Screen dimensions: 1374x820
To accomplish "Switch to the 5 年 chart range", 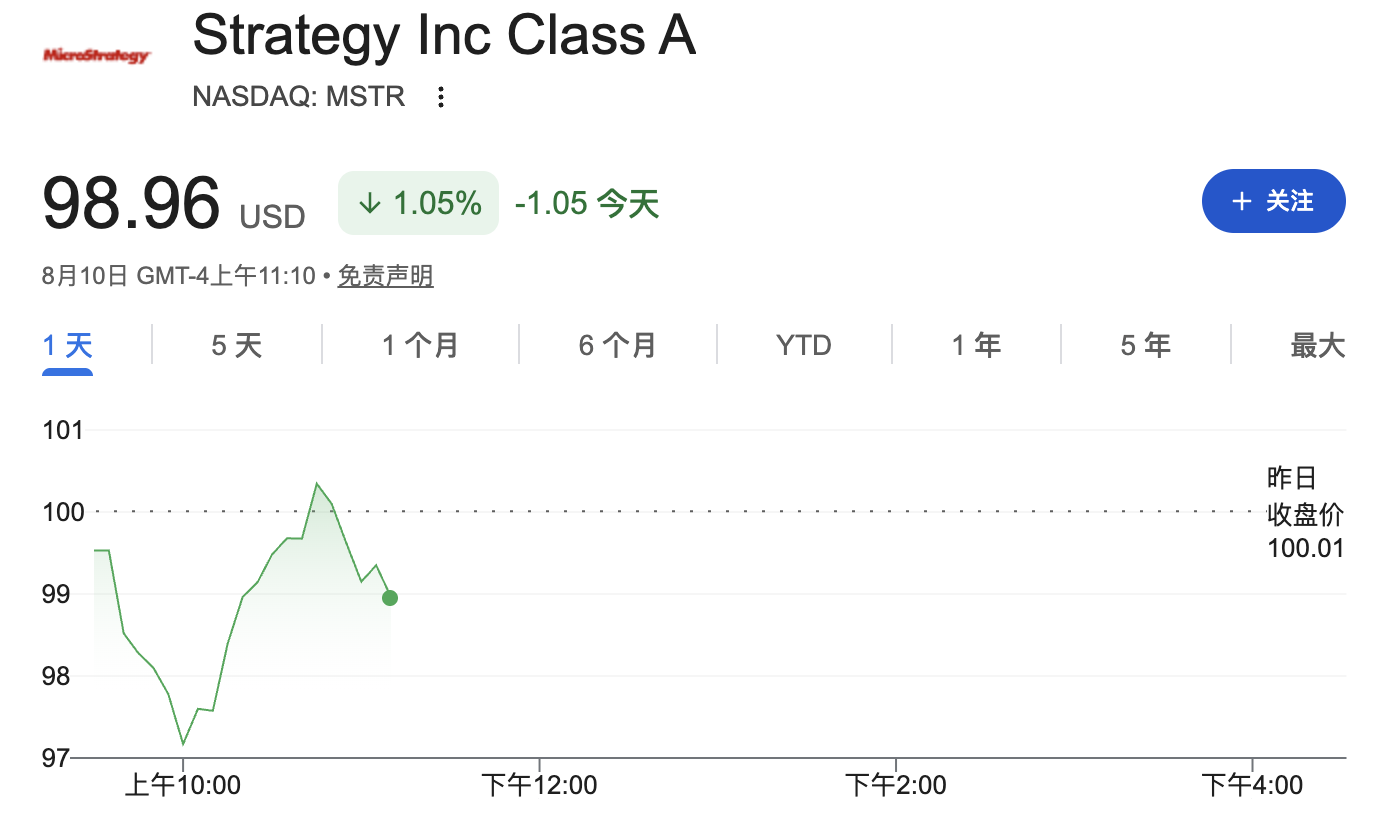I will click(x=1145, y=346).
